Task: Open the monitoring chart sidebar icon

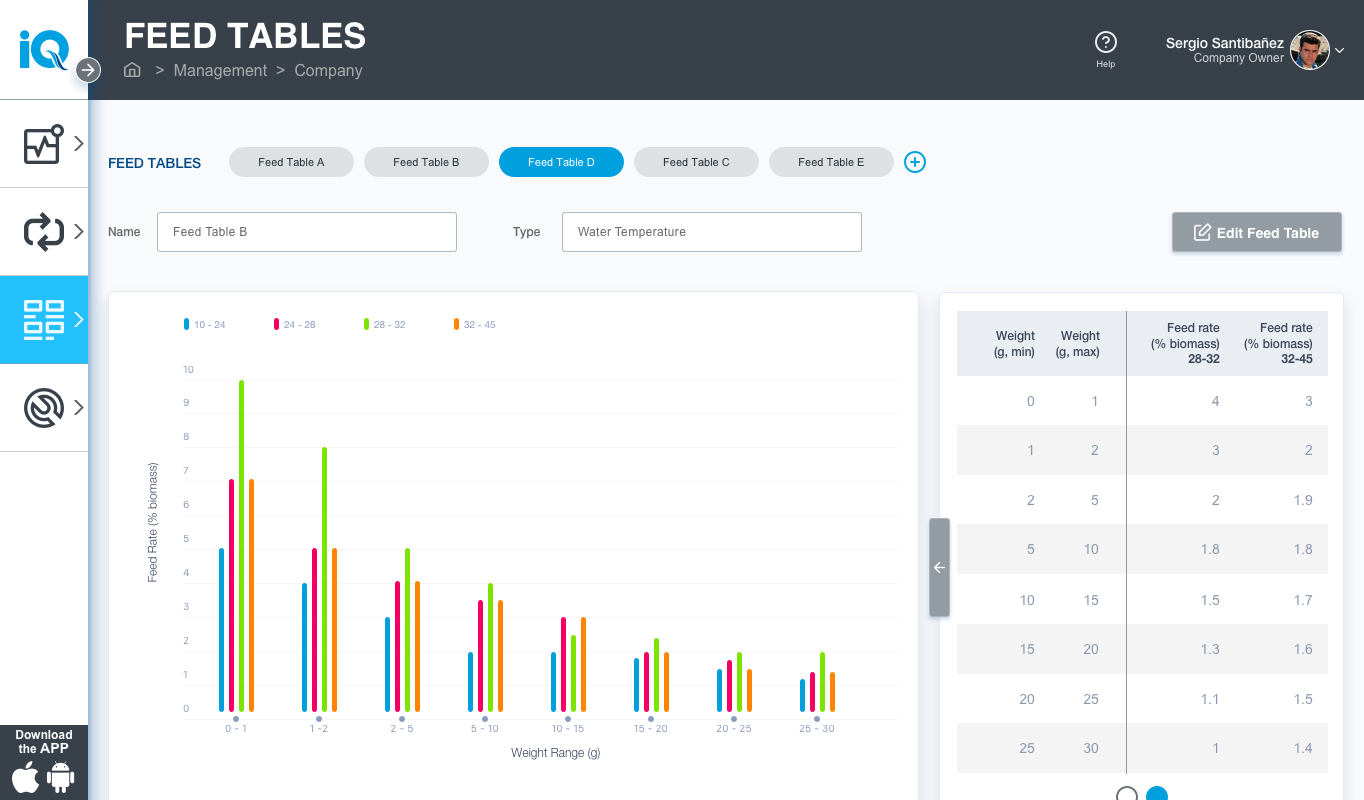Action: point(44,144)
